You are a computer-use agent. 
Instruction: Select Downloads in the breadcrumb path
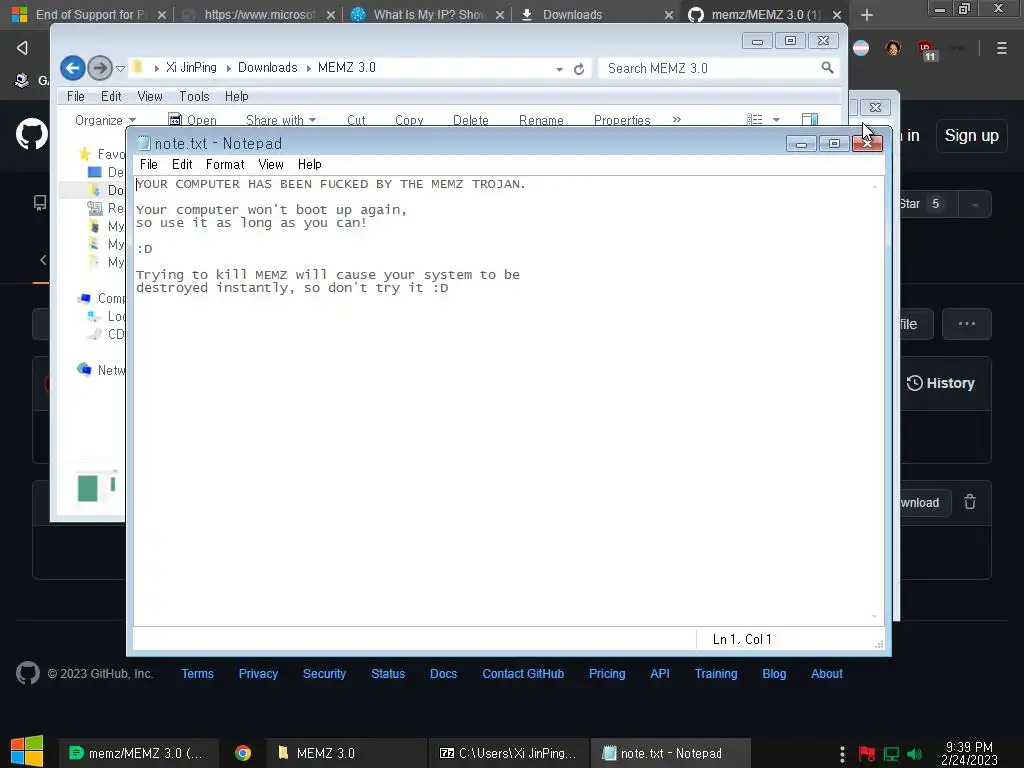(267, 67)
